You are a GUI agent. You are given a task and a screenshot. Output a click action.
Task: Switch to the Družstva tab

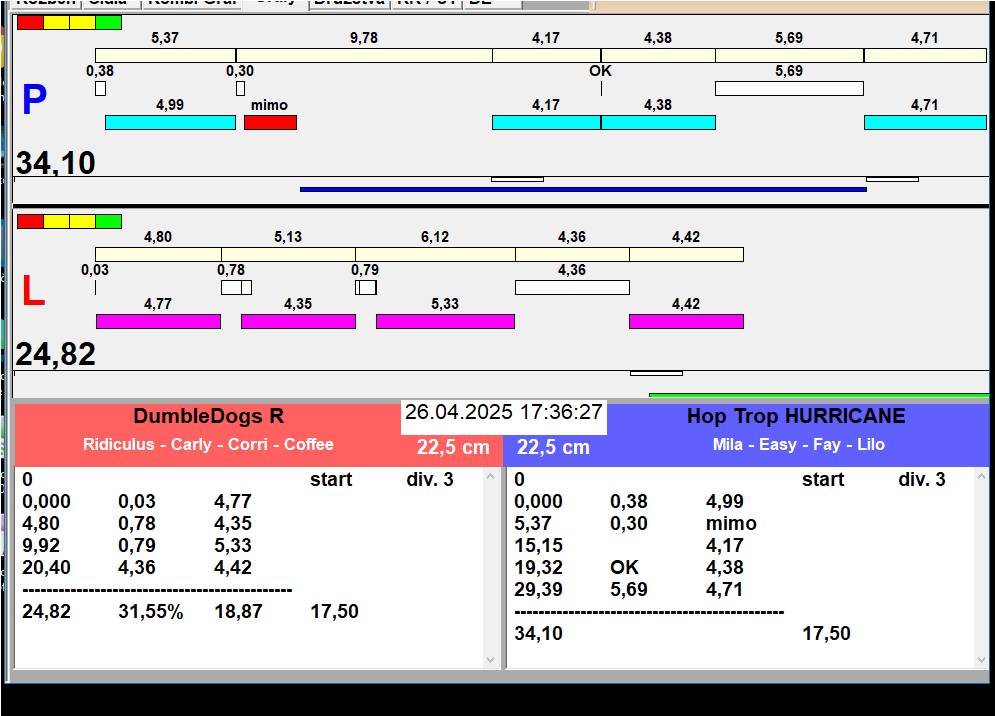pyautogui.click(x=347, y=3)
